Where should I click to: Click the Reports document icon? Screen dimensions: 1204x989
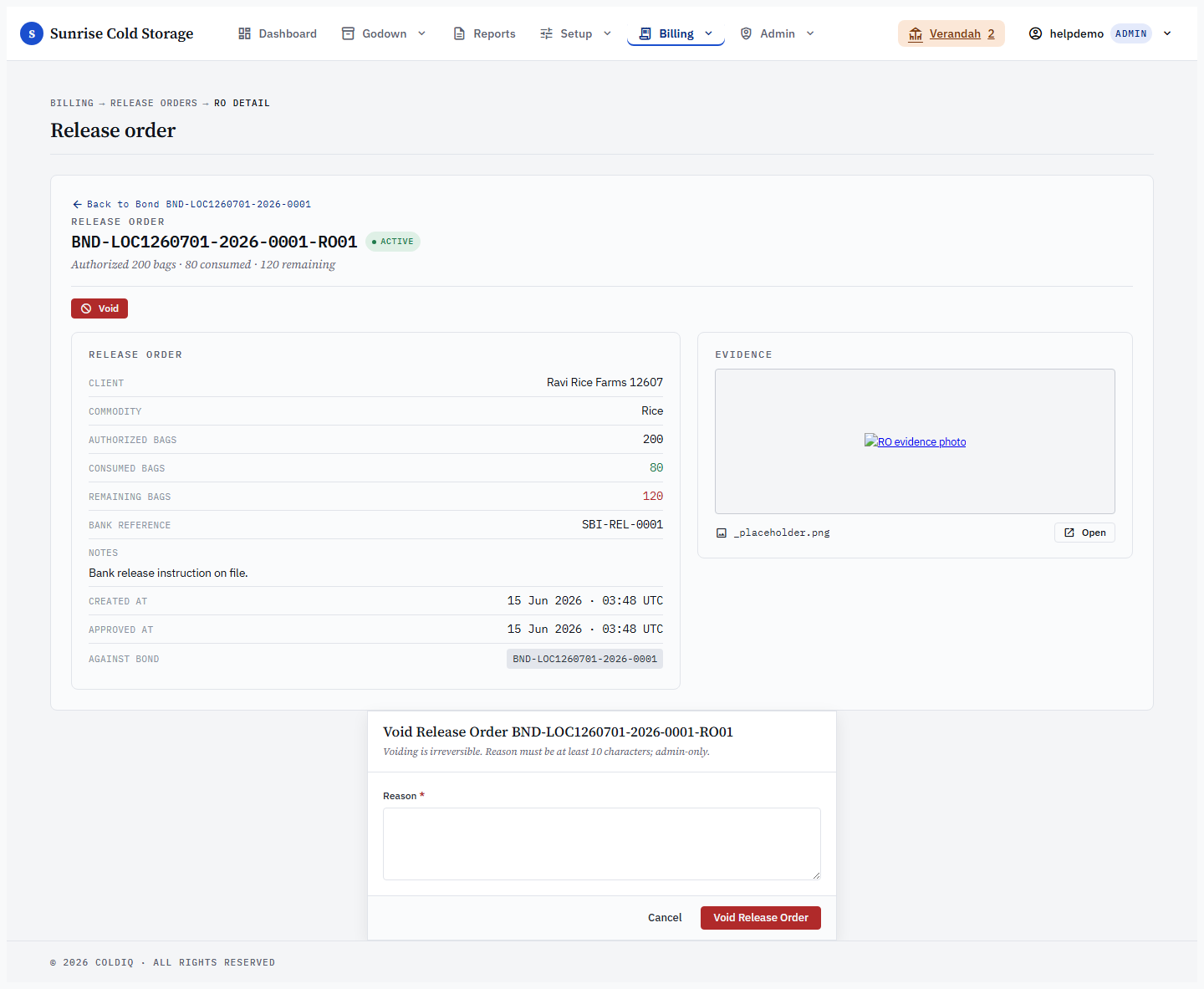459,33
